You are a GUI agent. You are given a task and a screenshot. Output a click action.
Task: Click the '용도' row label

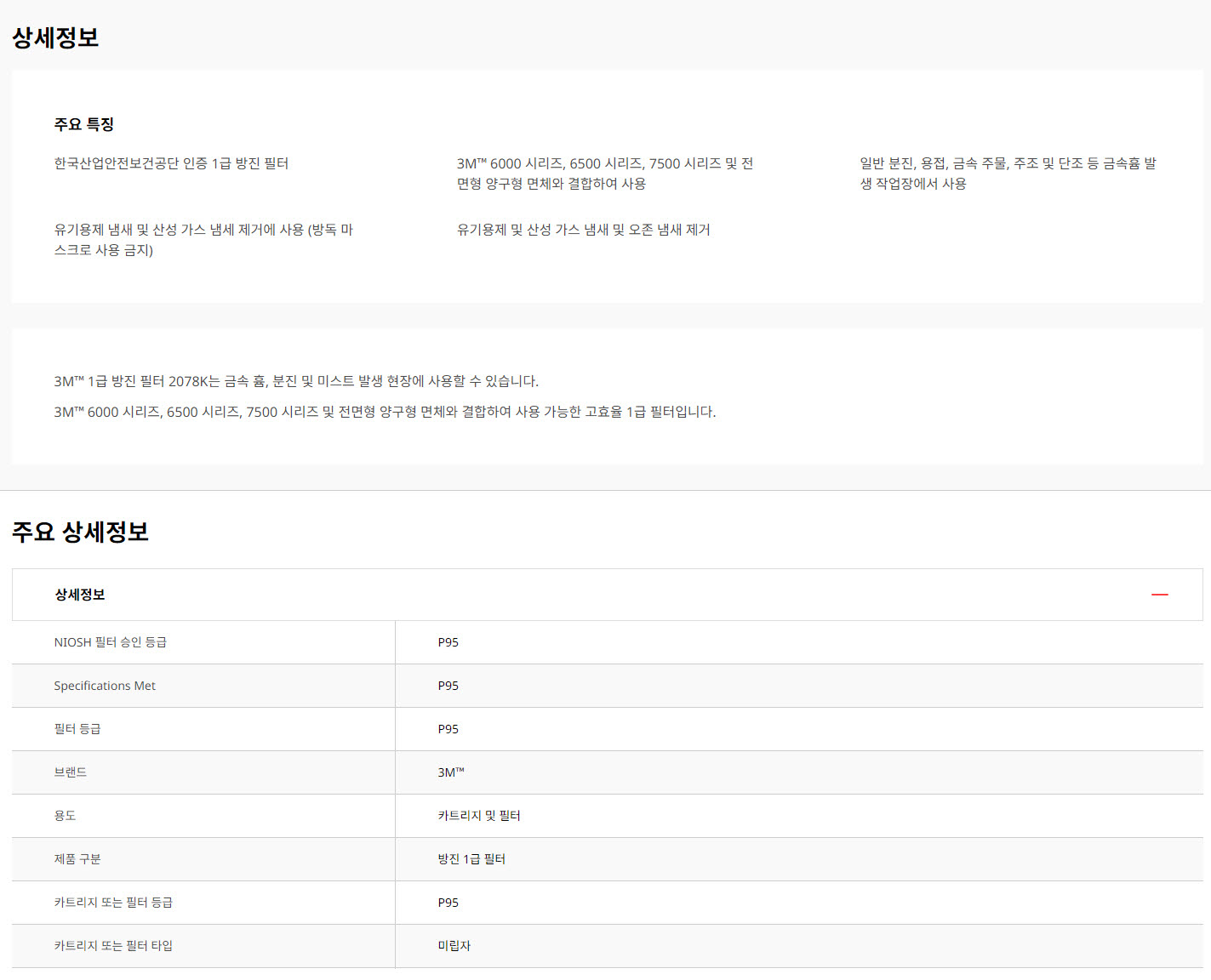[66, 816]
